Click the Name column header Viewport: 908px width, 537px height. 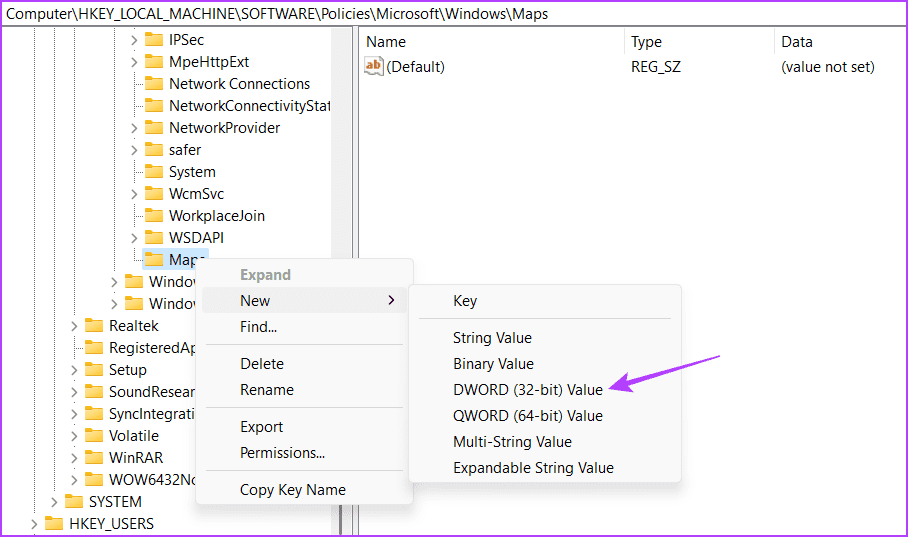[493, 42]
